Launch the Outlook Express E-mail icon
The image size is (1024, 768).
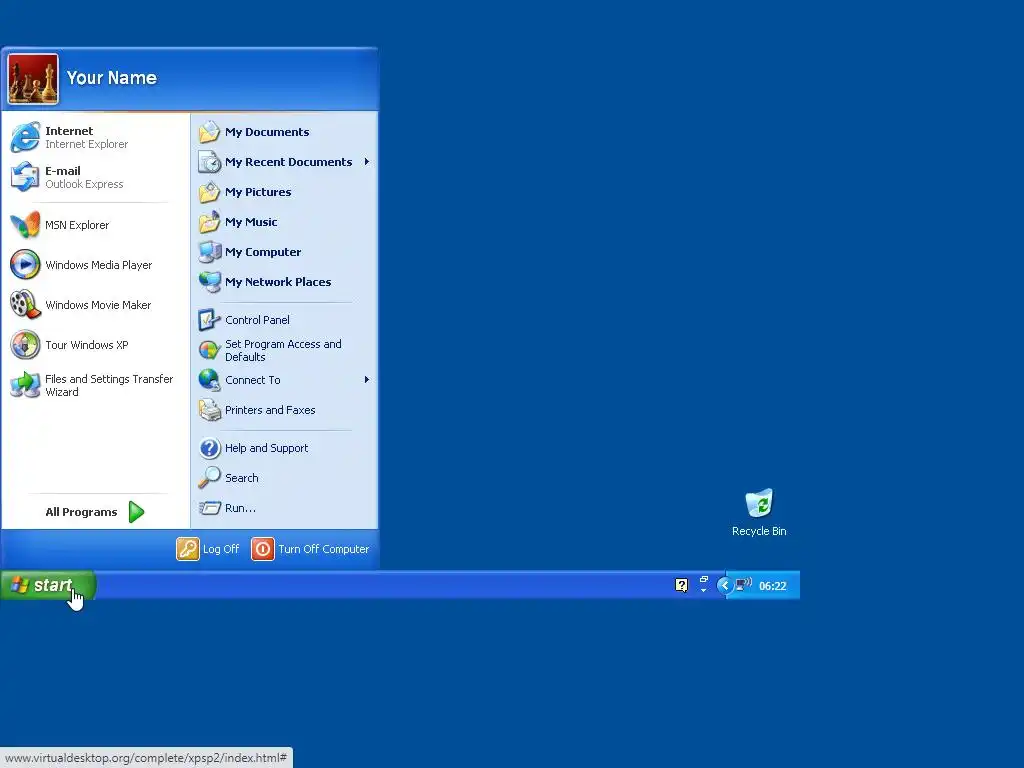(25, 177)
